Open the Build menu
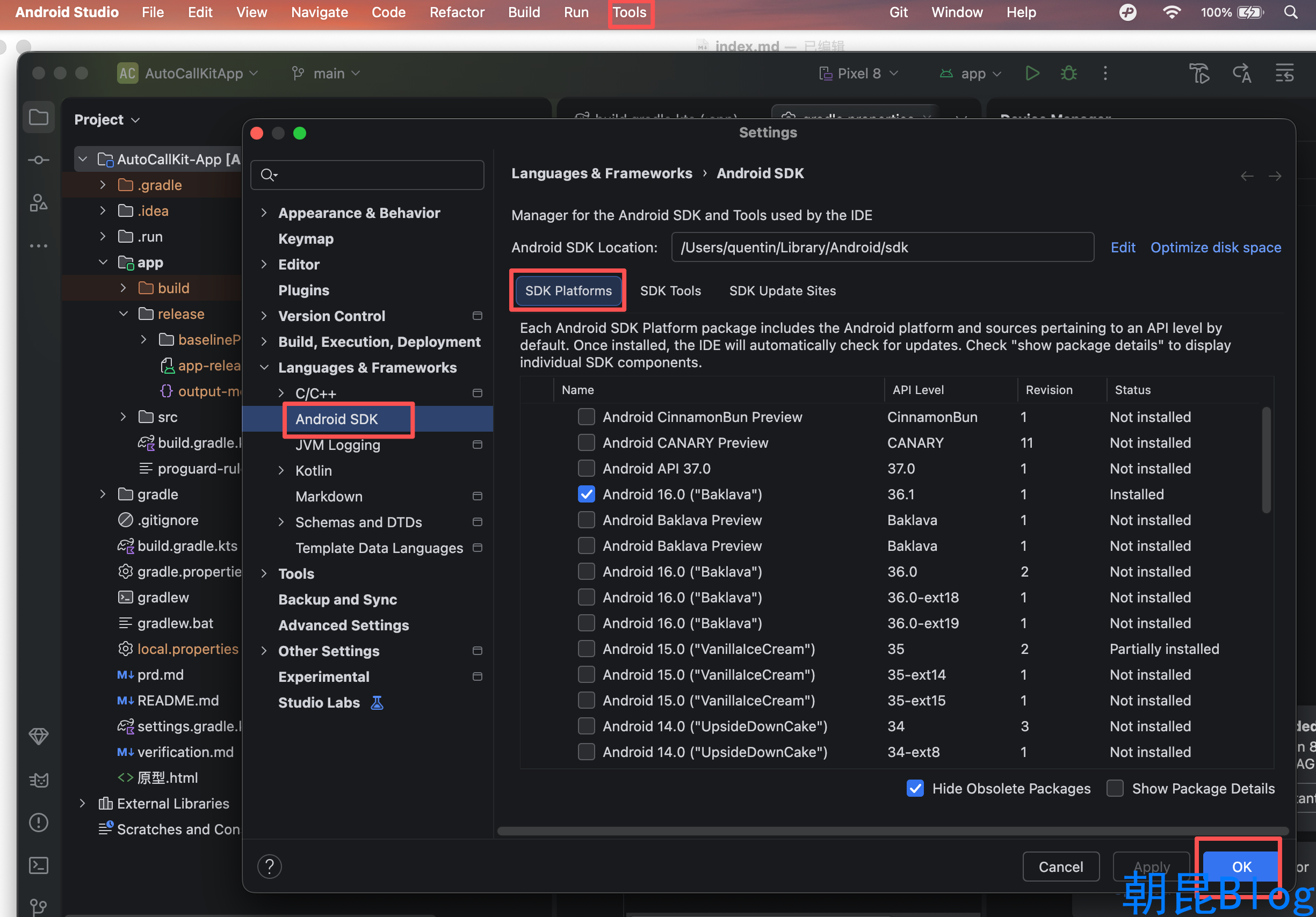Image resolution: width=1316 pixels, height=917 pixels. pyautogui.click(x=524, y=12)
